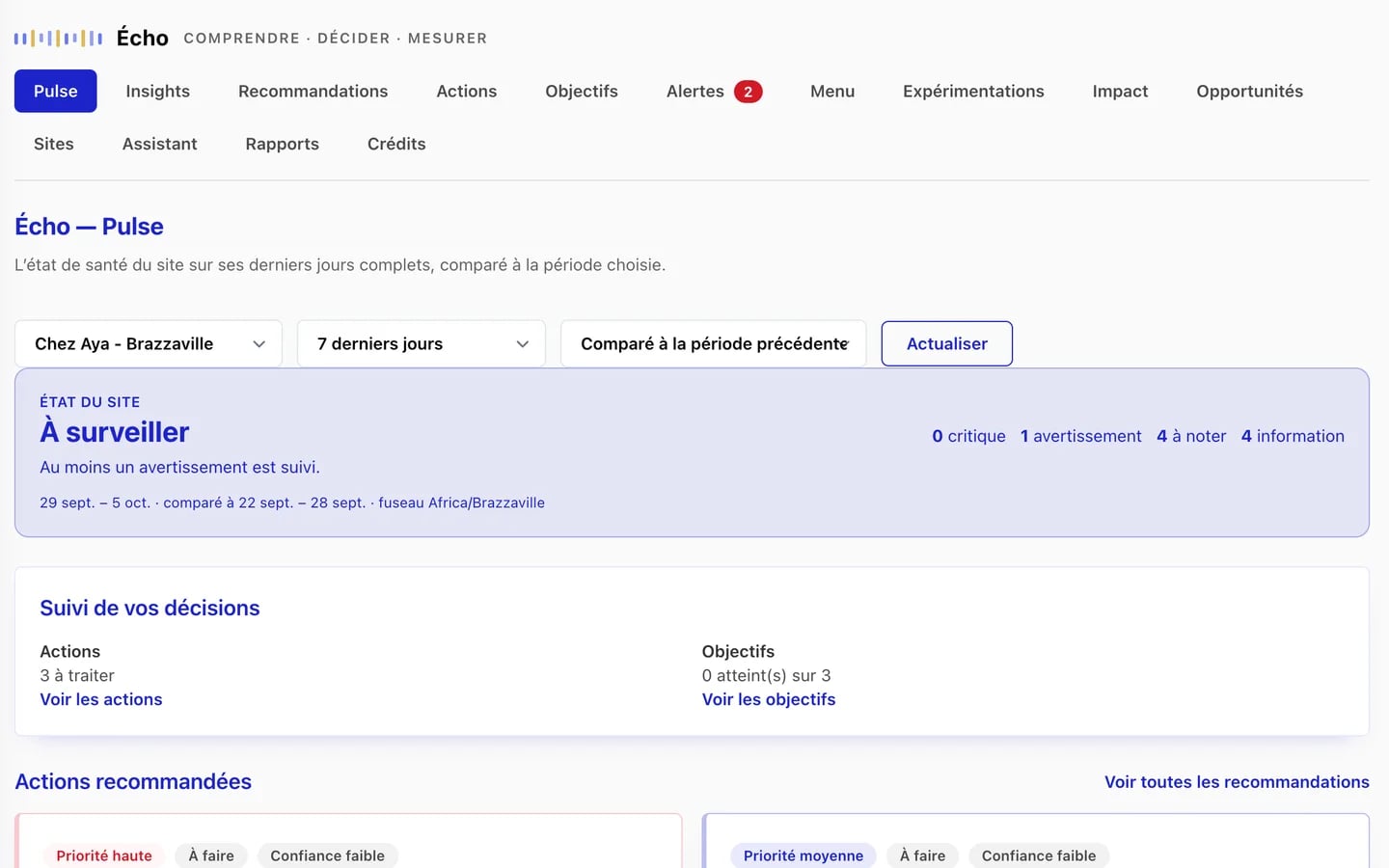Screen dimensions: 1389x868
Task: Open the Menu tab
Action: [832, 91]
